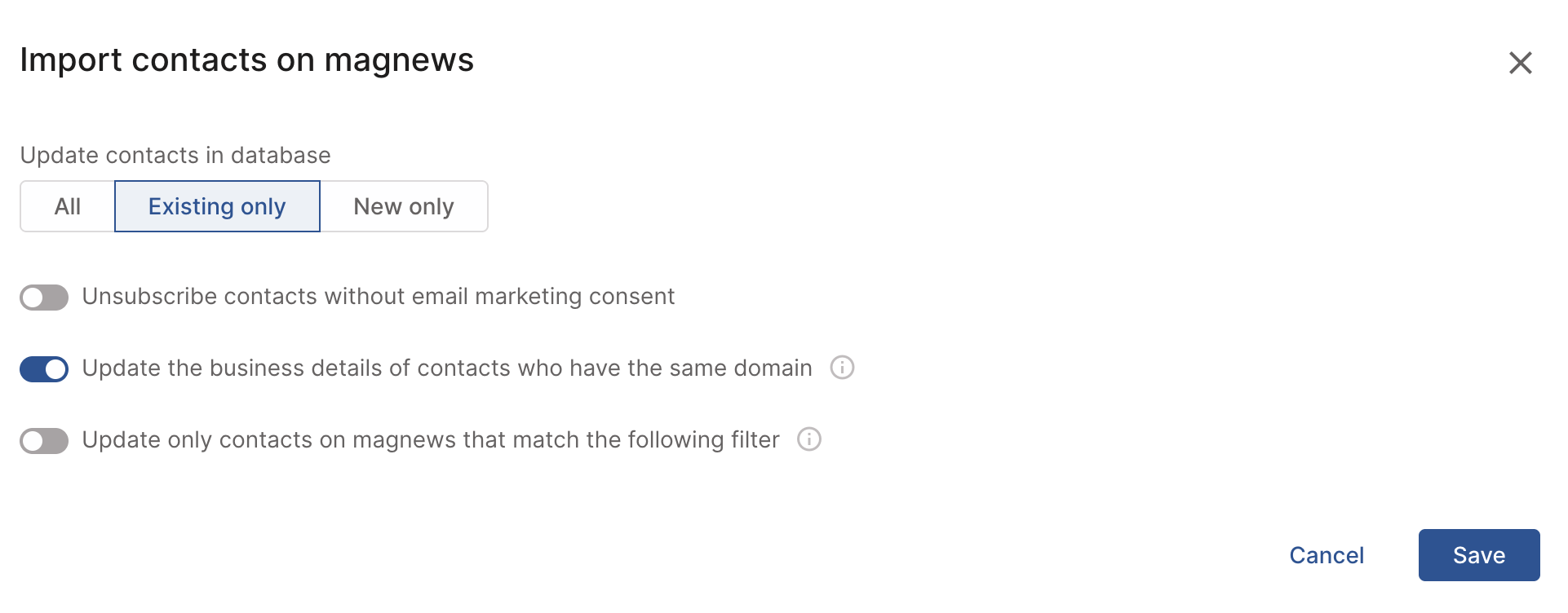Turn off same-domain business details toggle
Viewport: 1568px width, 613px height.
pos(44,369)
